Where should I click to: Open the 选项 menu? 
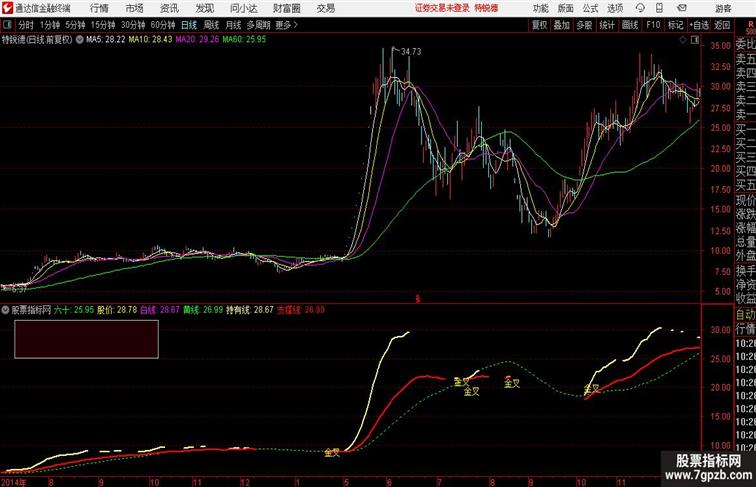615,8
